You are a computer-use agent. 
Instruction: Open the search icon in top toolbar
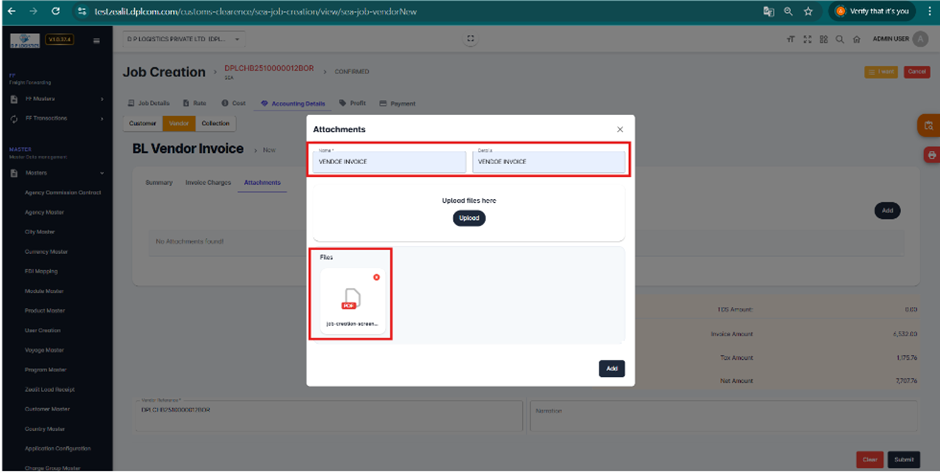pyautogui.click(x=840, y=40)
